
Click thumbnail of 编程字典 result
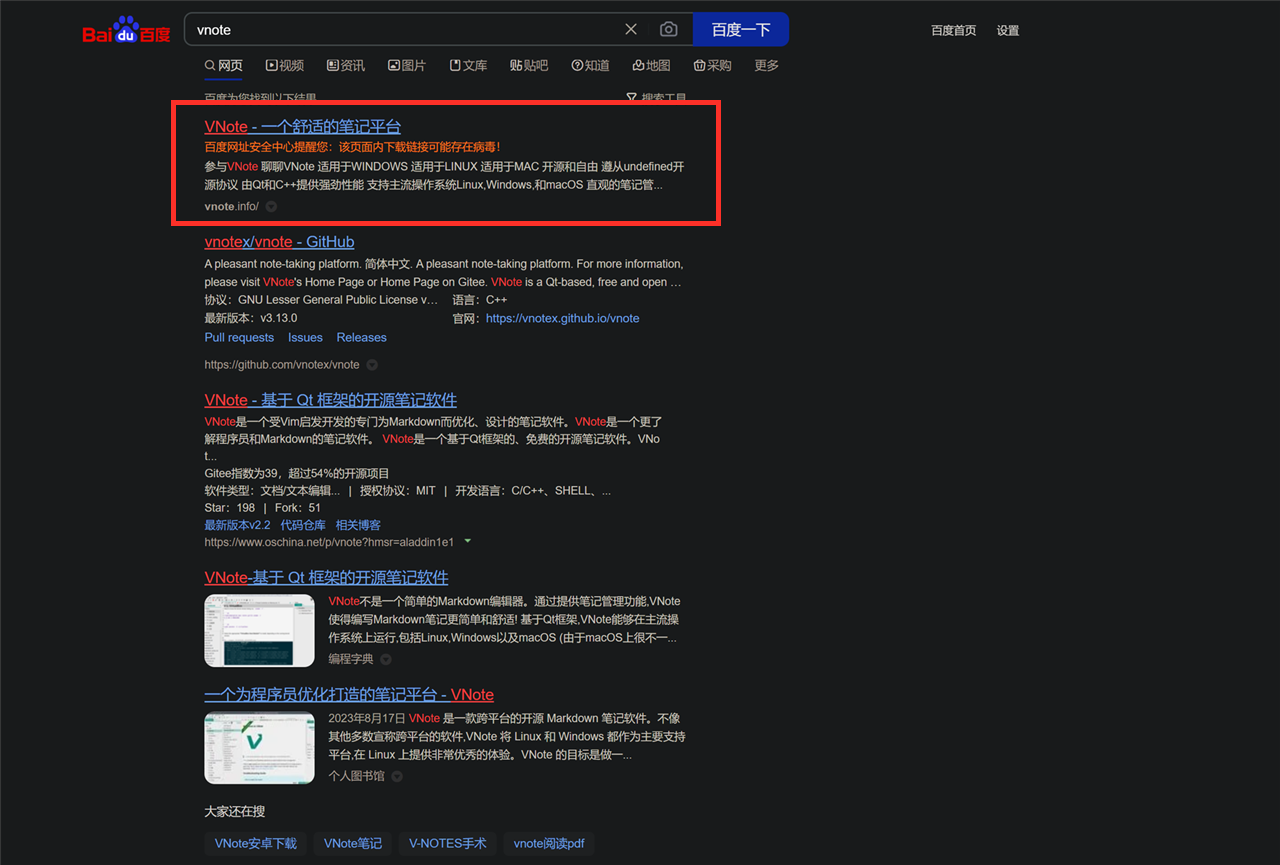[x=259, y=631]
